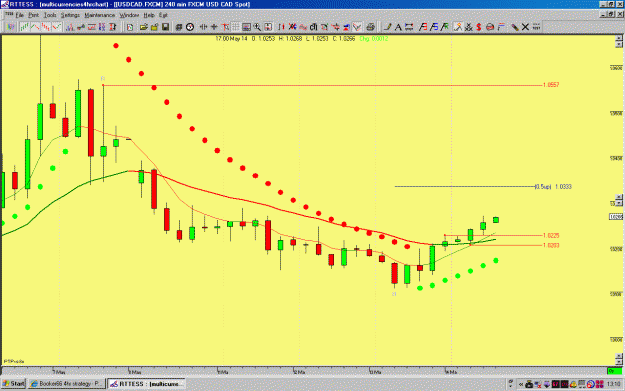Open a chart with the open-folder icon

coord(143,27)
